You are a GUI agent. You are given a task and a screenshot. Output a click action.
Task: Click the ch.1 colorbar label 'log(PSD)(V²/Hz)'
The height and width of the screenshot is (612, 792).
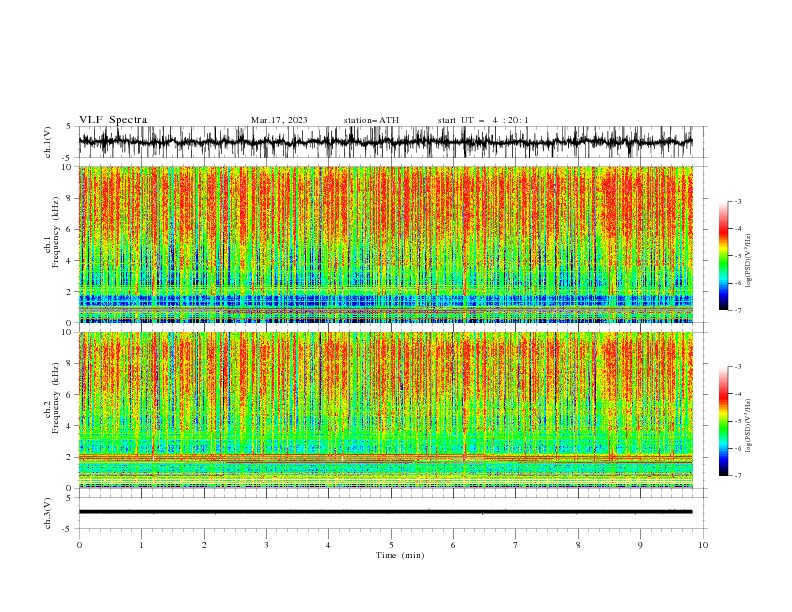(749, 261)
